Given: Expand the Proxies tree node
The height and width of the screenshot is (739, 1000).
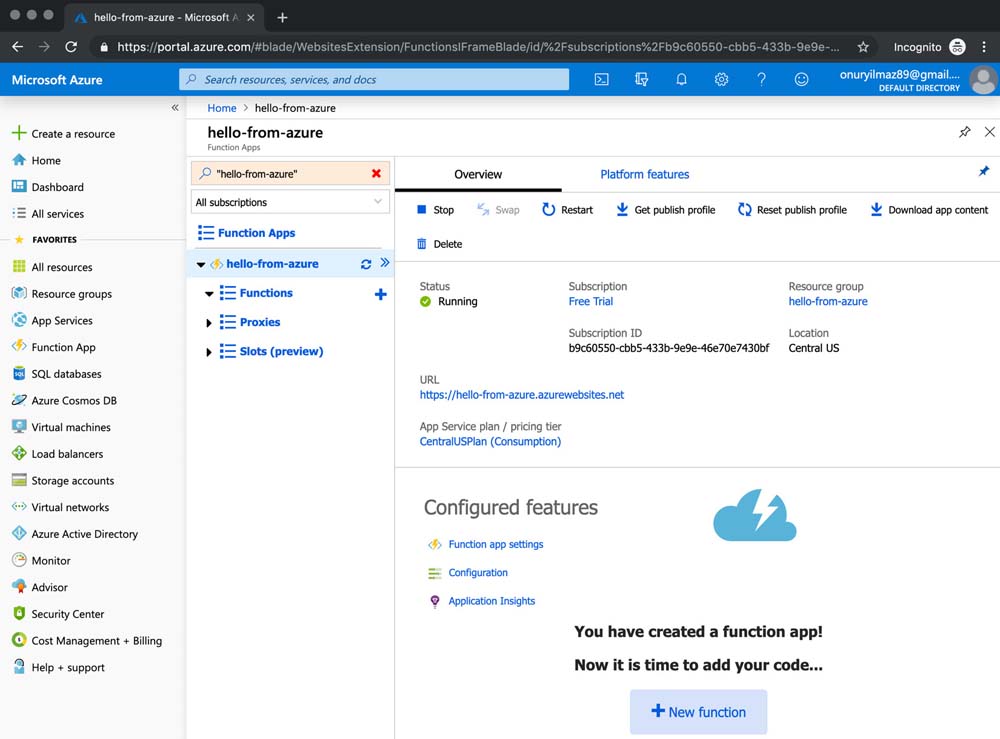Looking at the screenshot, I should click(209, 323).
